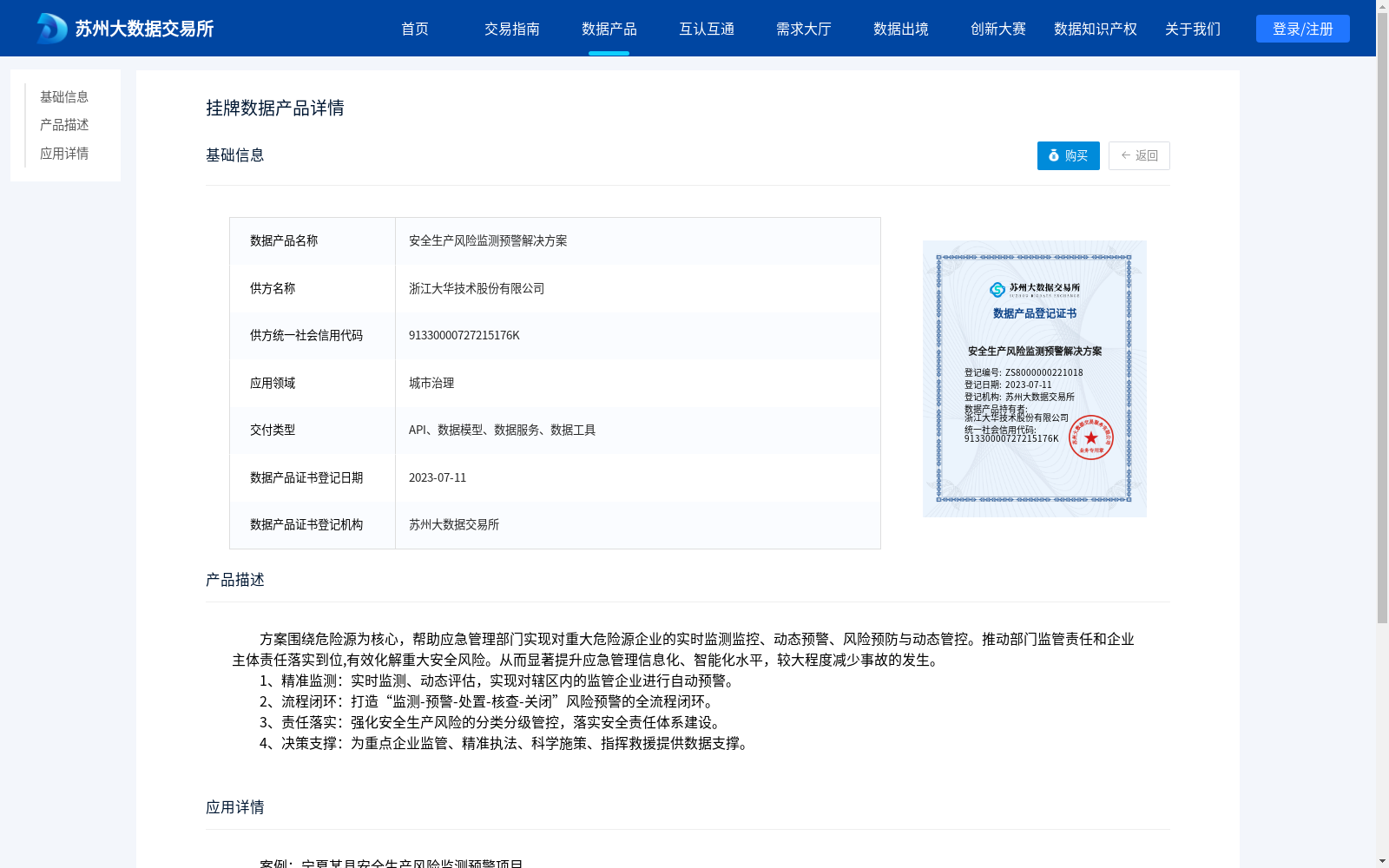This screenshot has height=868, width=1389.
Task: Click the line starting 3、责任落实
Action: [x=492, y=722]
